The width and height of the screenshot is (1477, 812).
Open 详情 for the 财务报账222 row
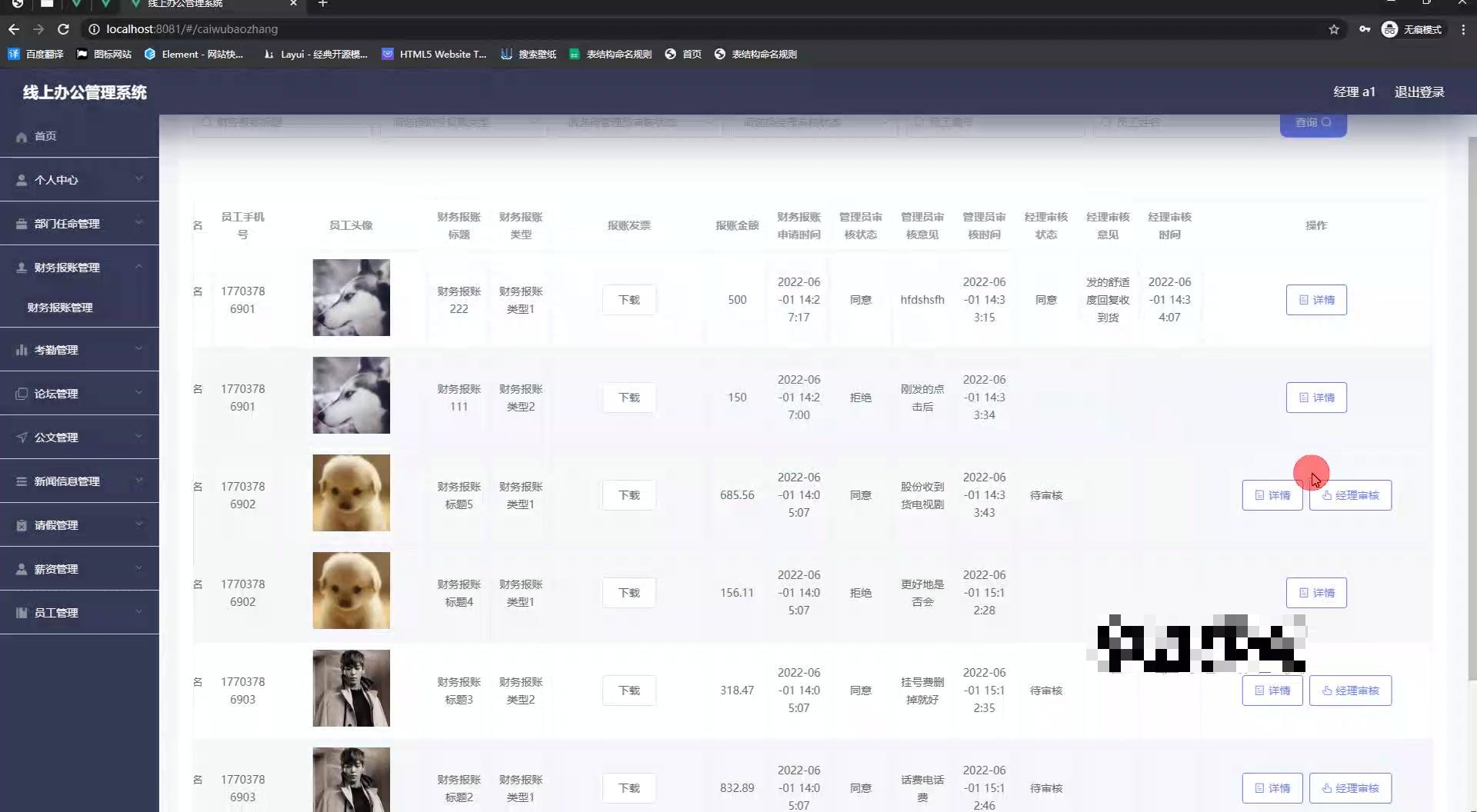point(1316,300)
